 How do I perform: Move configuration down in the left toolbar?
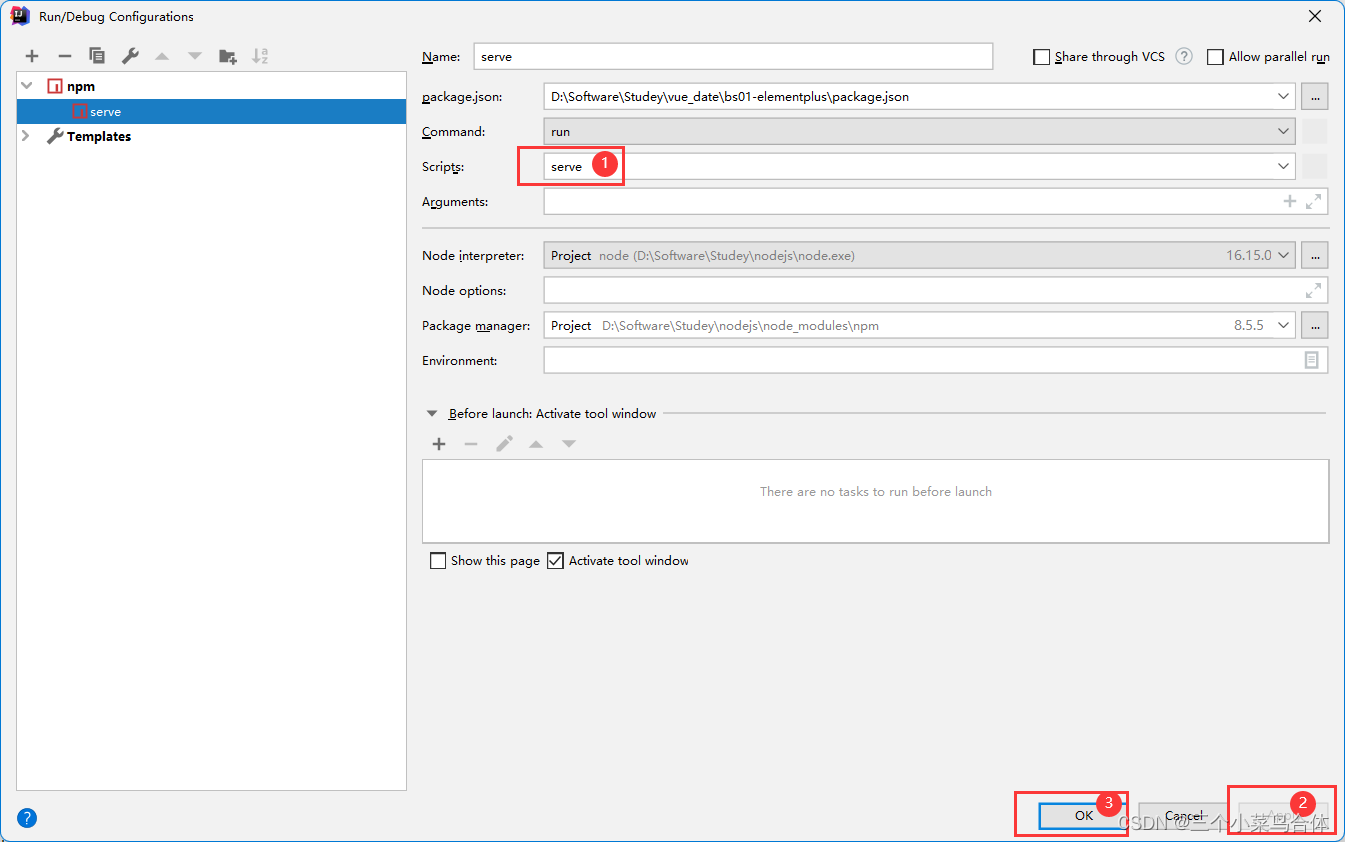[x=195, y=57]
